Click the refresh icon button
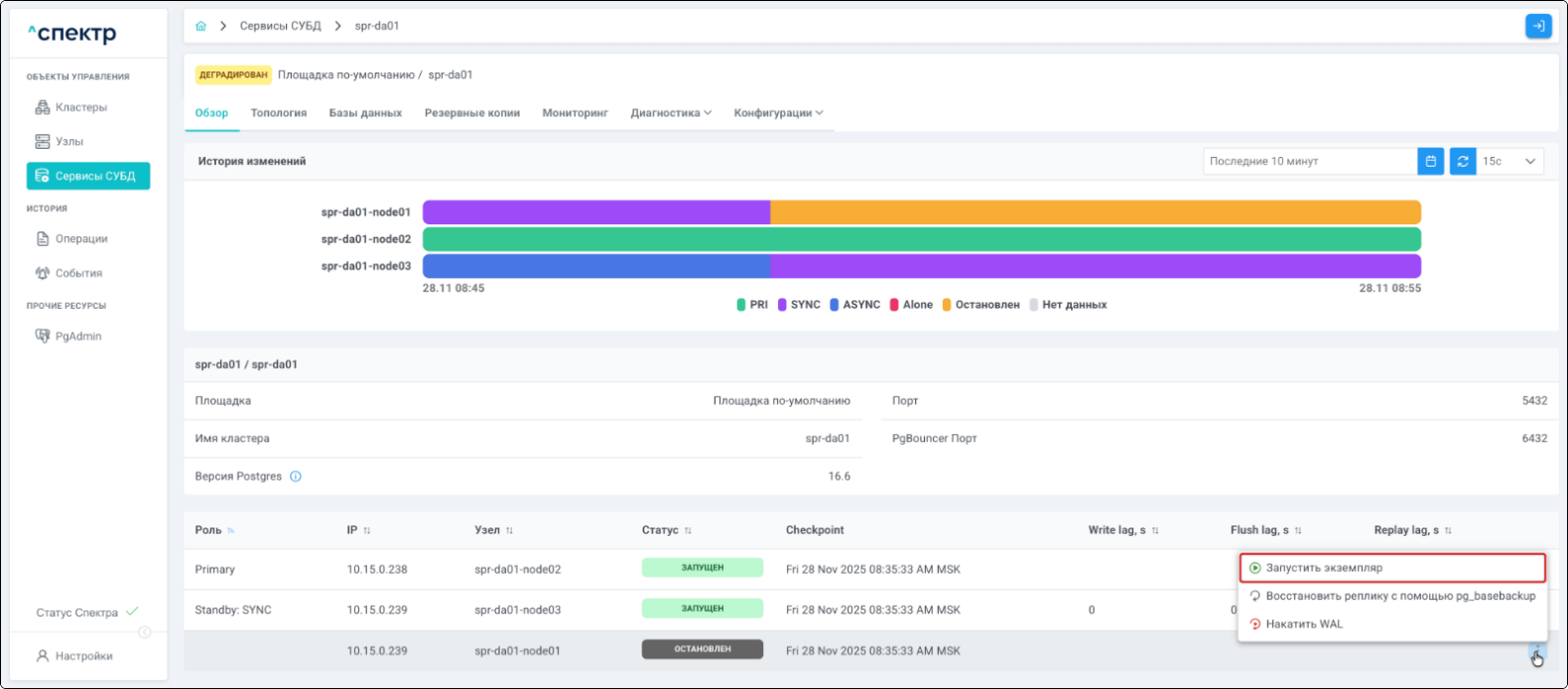 1462,161
